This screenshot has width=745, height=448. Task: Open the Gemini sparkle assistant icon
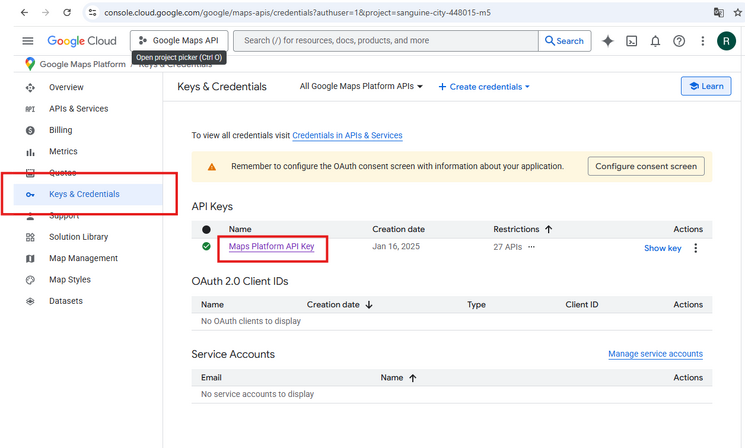point(608,41)
